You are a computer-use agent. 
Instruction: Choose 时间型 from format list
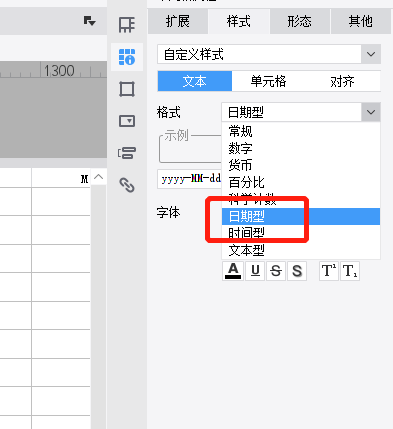coord(301,233)
